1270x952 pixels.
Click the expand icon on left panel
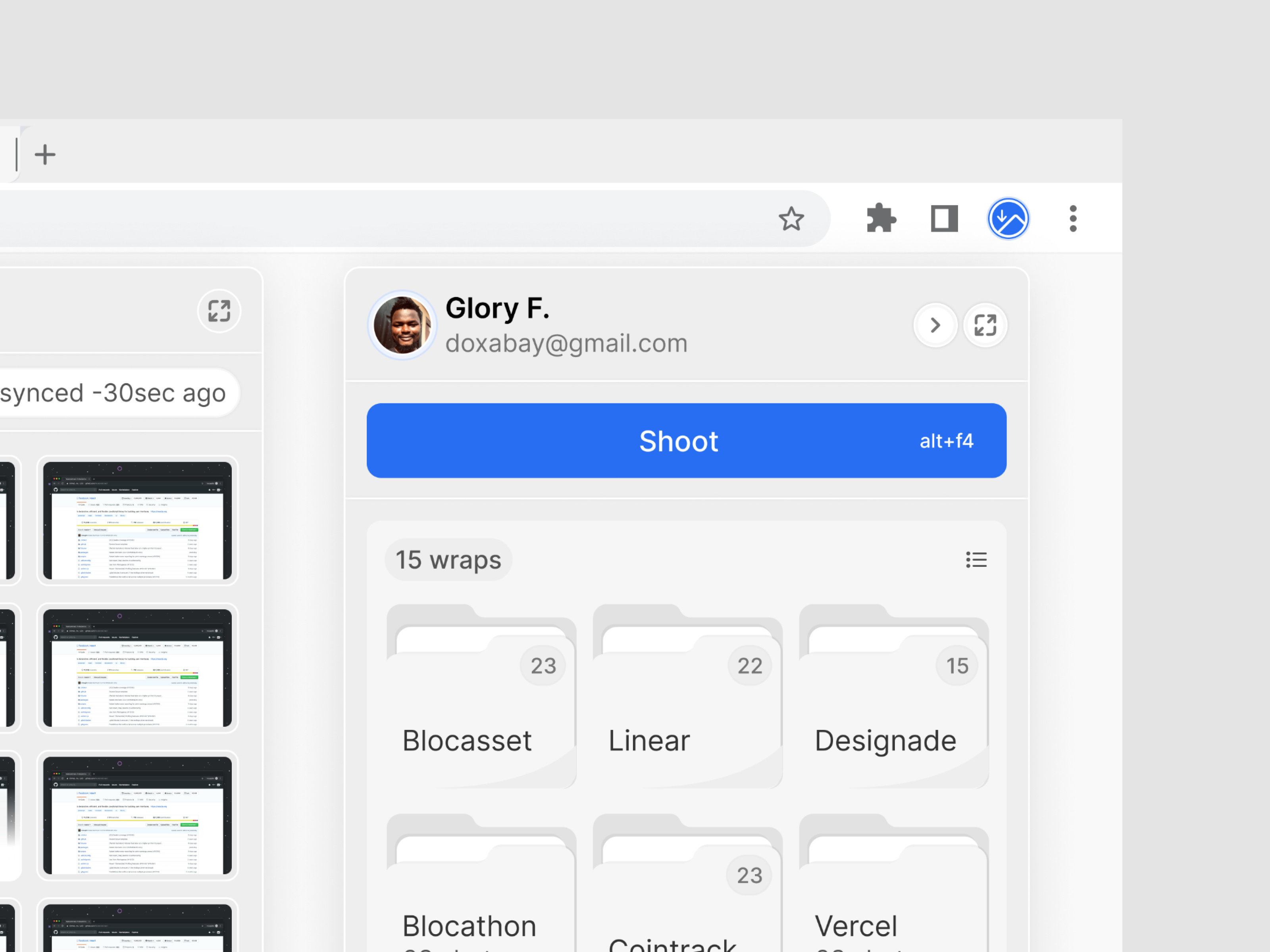click(x=219, y=311)
